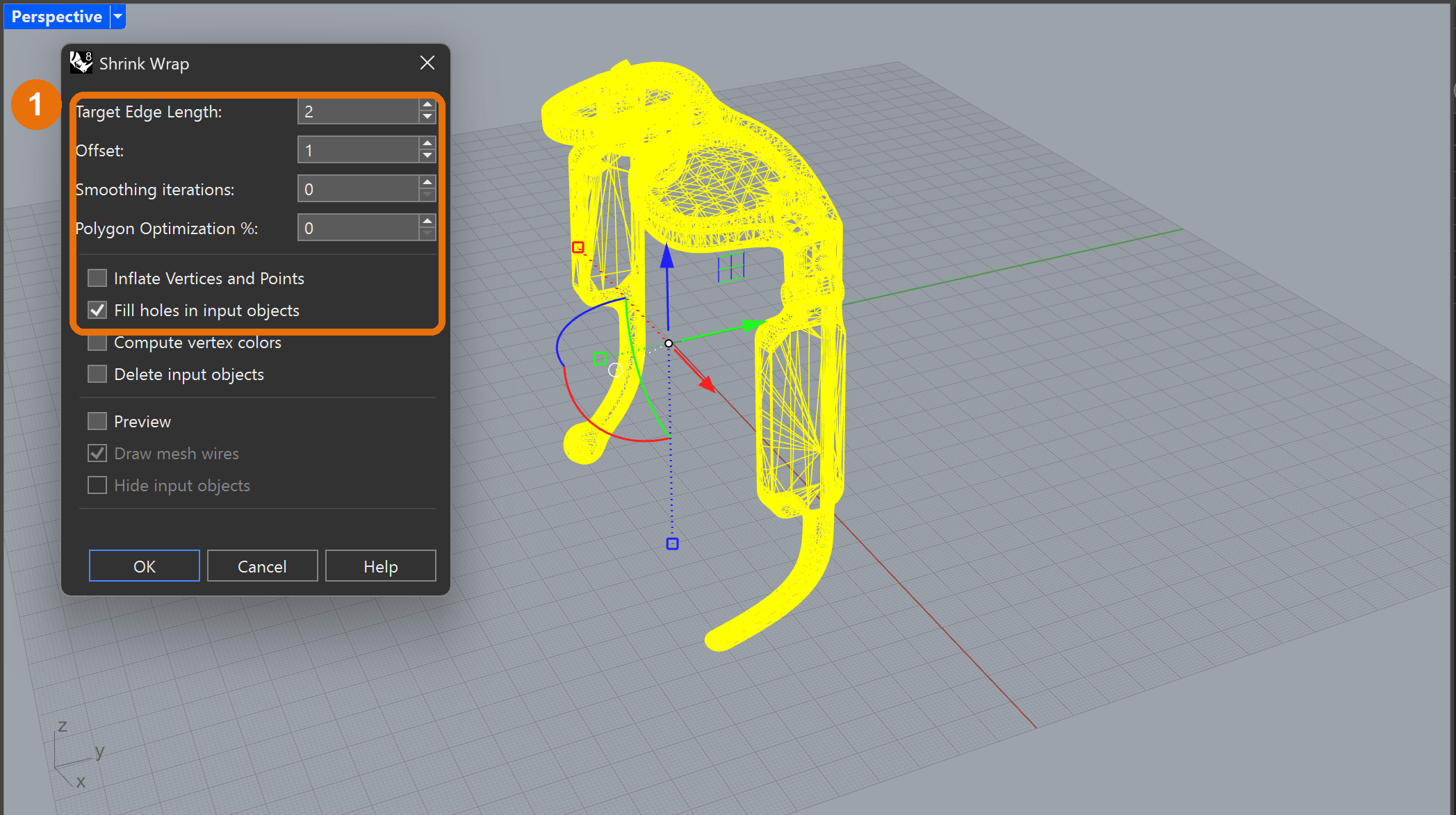This screenshot has width=1456, height=815.
Task: Select the Perspective viewport title tab
Action: 56,16
